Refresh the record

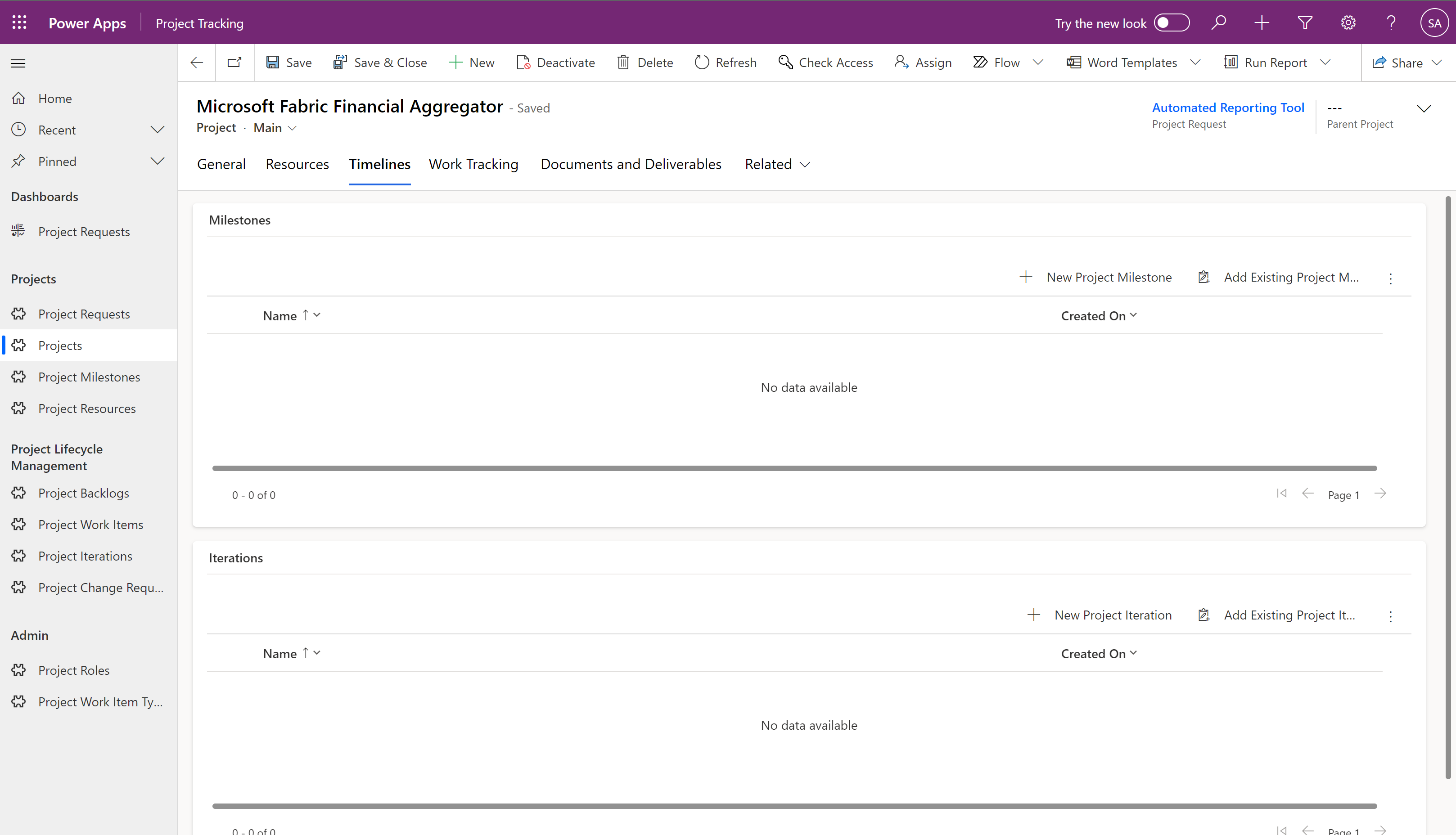point(726,63)
